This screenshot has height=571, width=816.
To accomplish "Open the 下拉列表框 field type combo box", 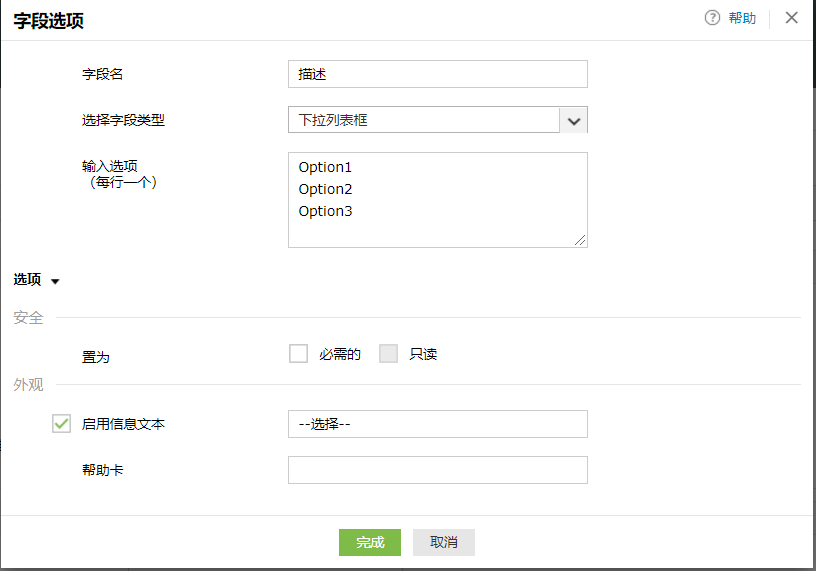I will (424, 120).
